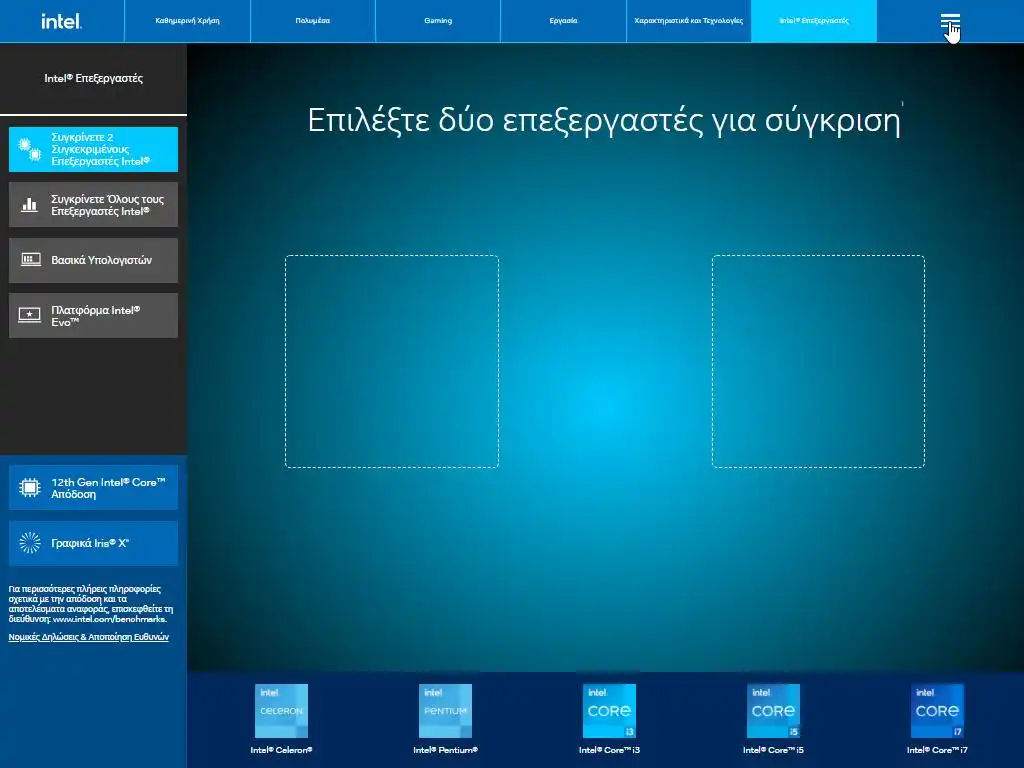Open the Καθημερινή Χρήση tab
Image resolution: width=1024 pixels, height=768 pixels.
tap(187, 21)
